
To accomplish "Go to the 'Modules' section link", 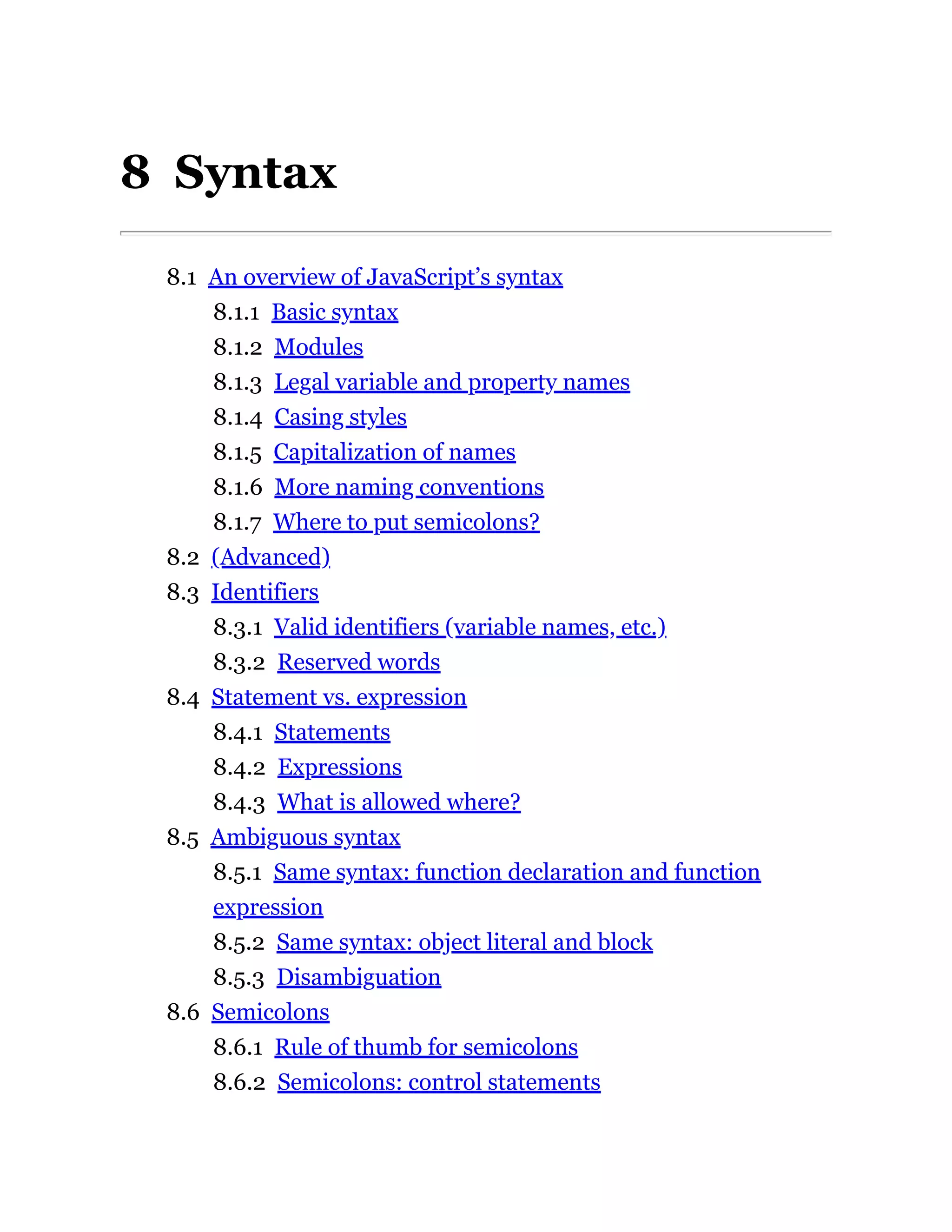I will click(318, 347).
